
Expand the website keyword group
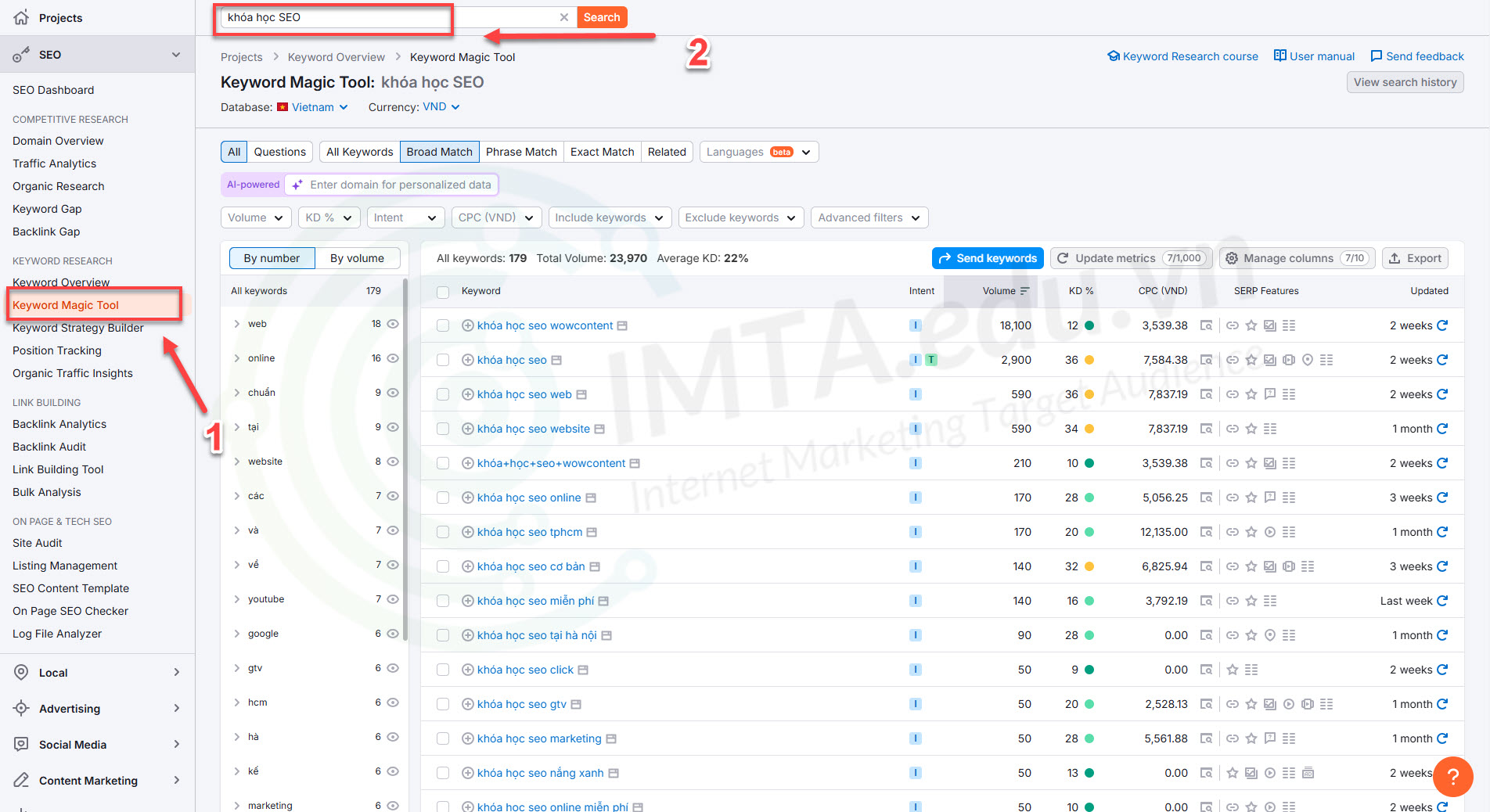(236, 462)
